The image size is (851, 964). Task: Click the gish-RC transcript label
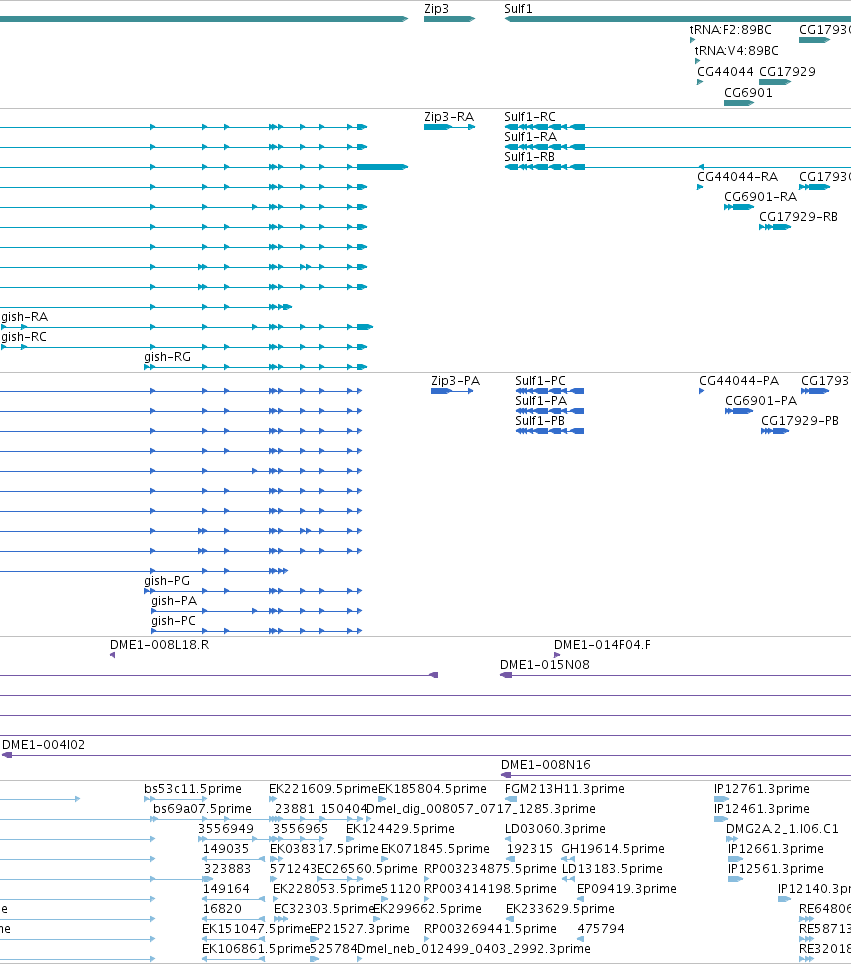tap(24, 337)
